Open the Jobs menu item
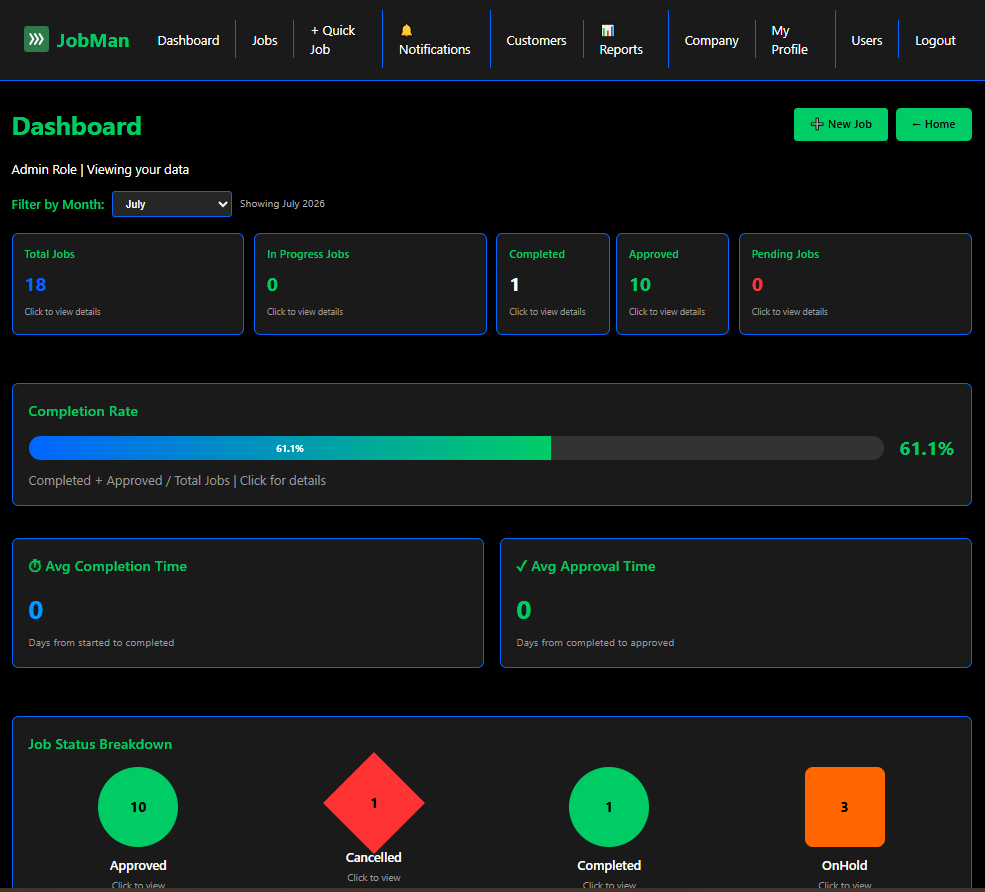The image size is (985, 892). 264,40
